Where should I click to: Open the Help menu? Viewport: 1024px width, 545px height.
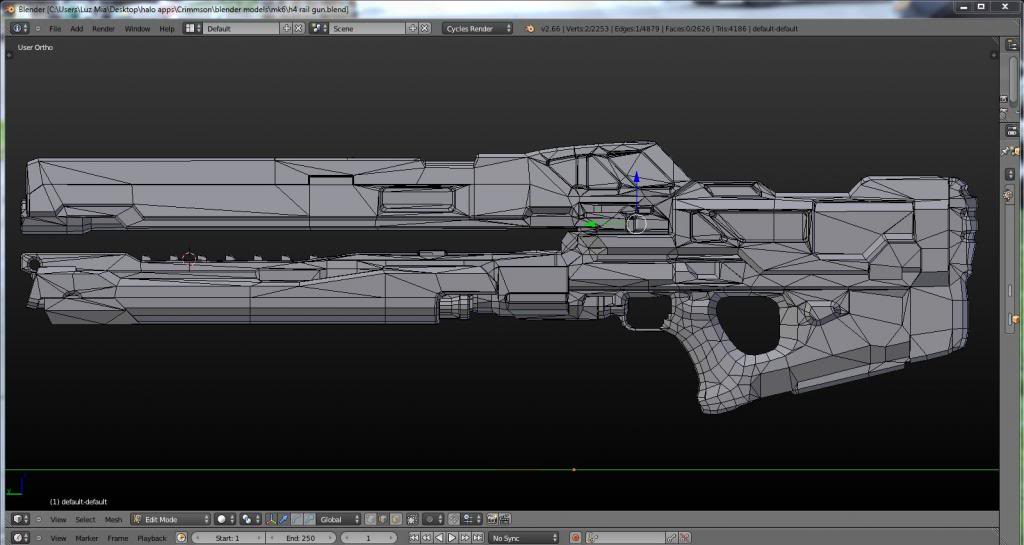coord(167,29)
